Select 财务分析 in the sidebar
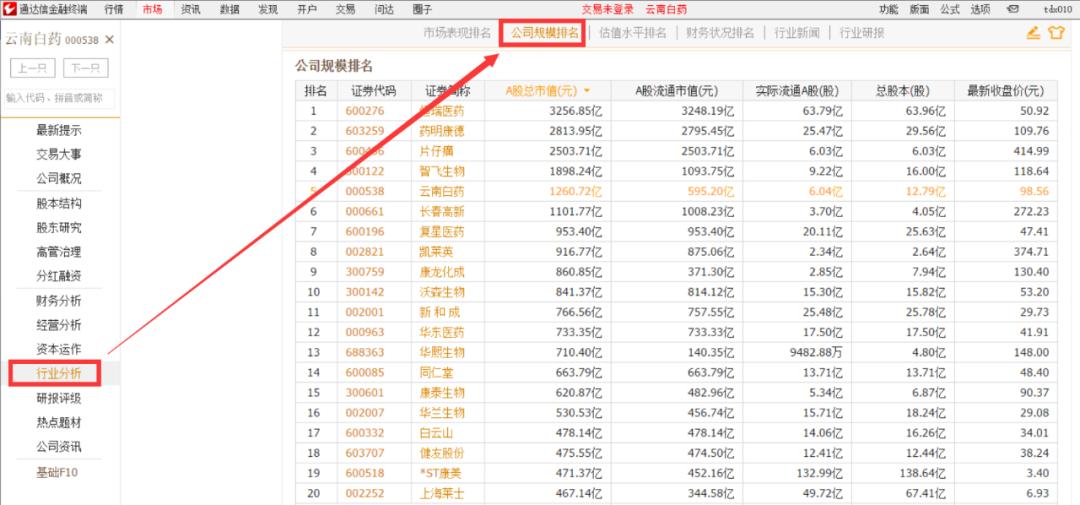This screenshot has width=1080, height=505. pyautogui.click(x=59, y=300)
